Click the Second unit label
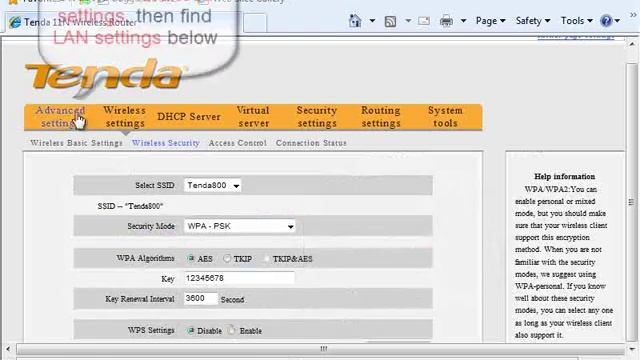The width and height of the screenshot is (640, 360). pos(232,300)
